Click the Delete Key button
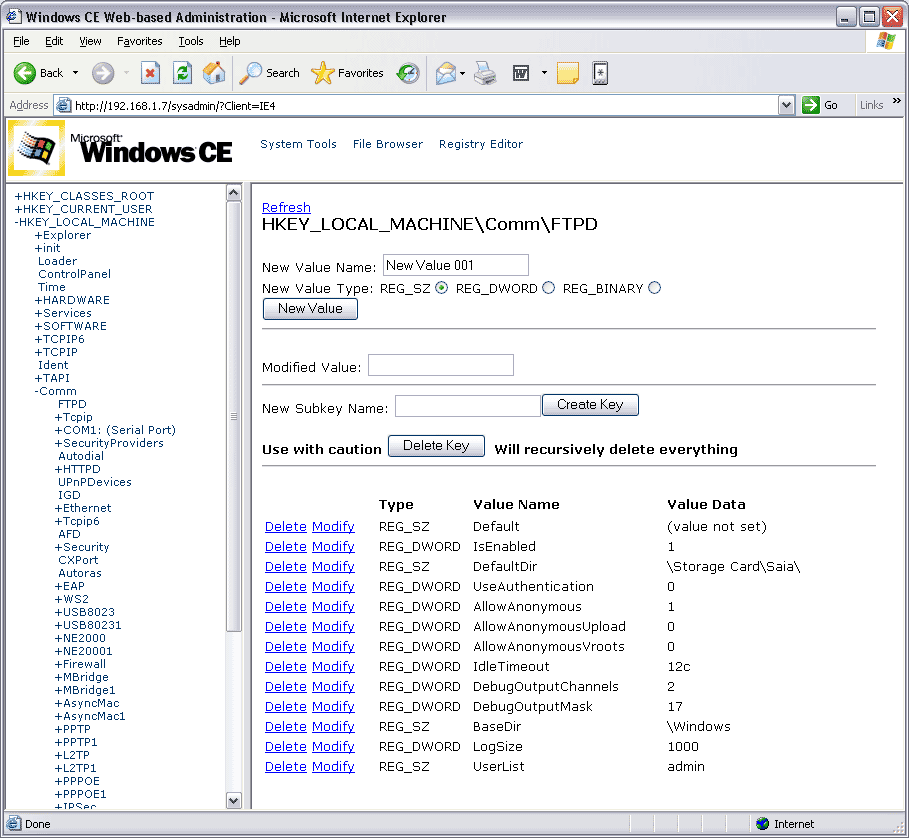Viewport: 909px width, 838px height. point(436,446)
